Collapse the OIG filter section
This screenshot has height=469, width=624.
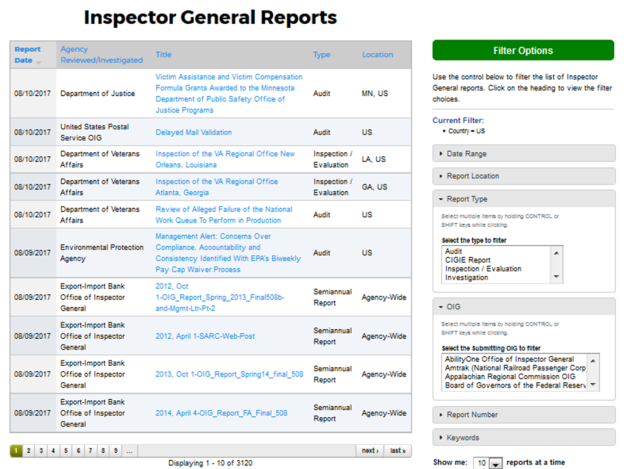click(455, 307)
